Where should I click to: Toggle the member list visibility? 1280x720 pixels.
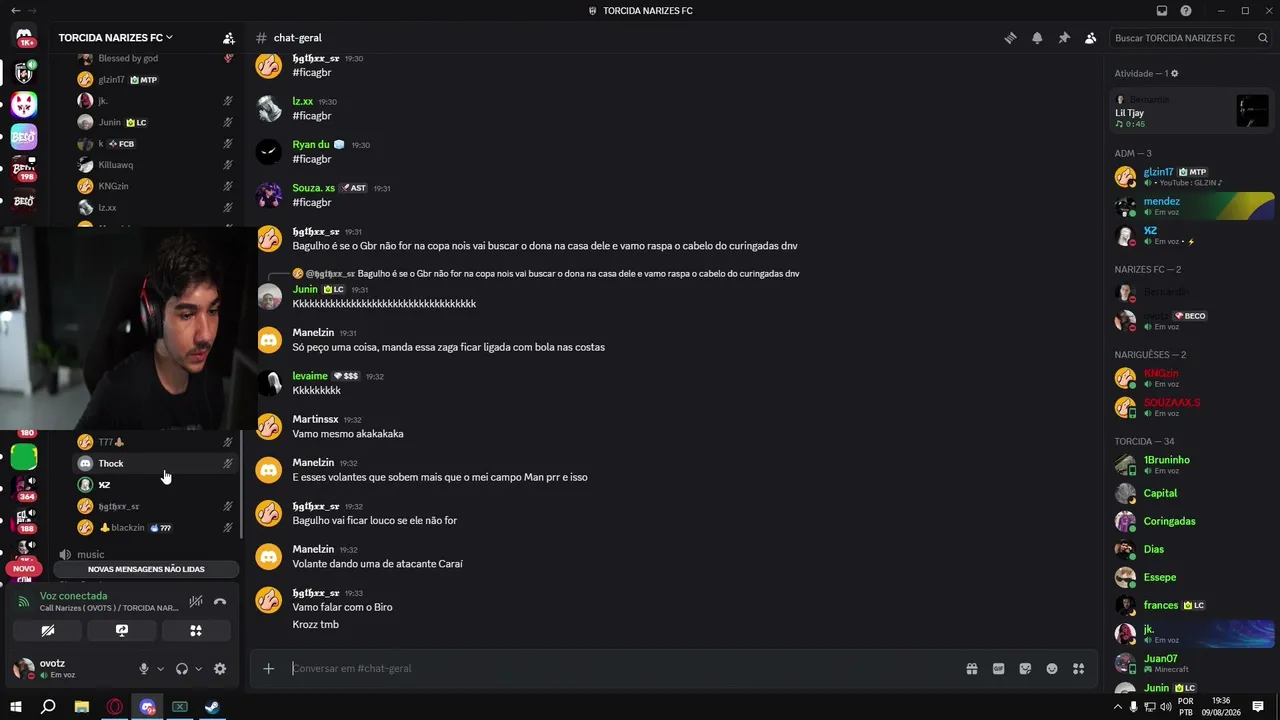tap(1091, 38)
